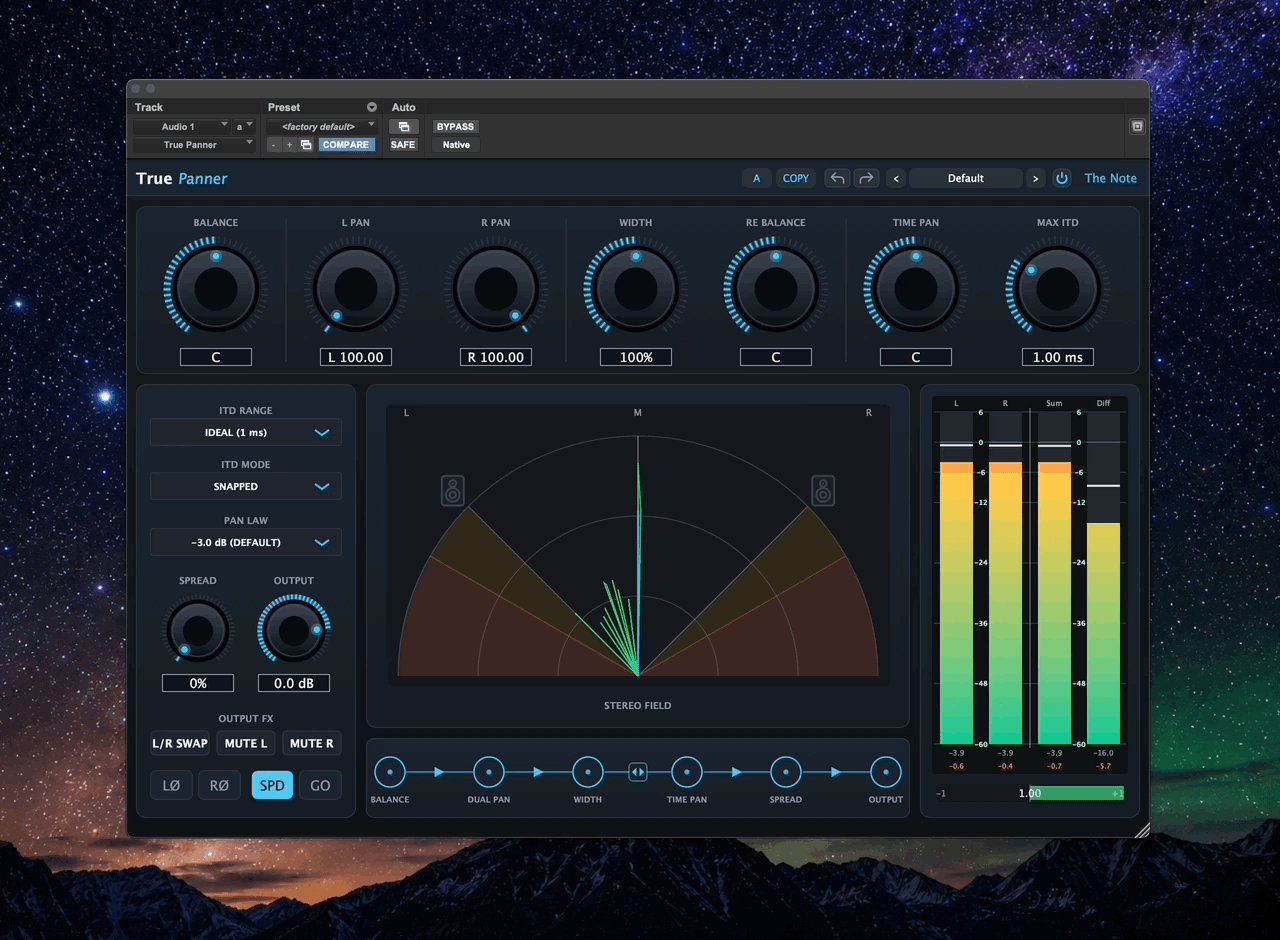Enable the GO toggle

pyautogui.click(x=320, y=785)
